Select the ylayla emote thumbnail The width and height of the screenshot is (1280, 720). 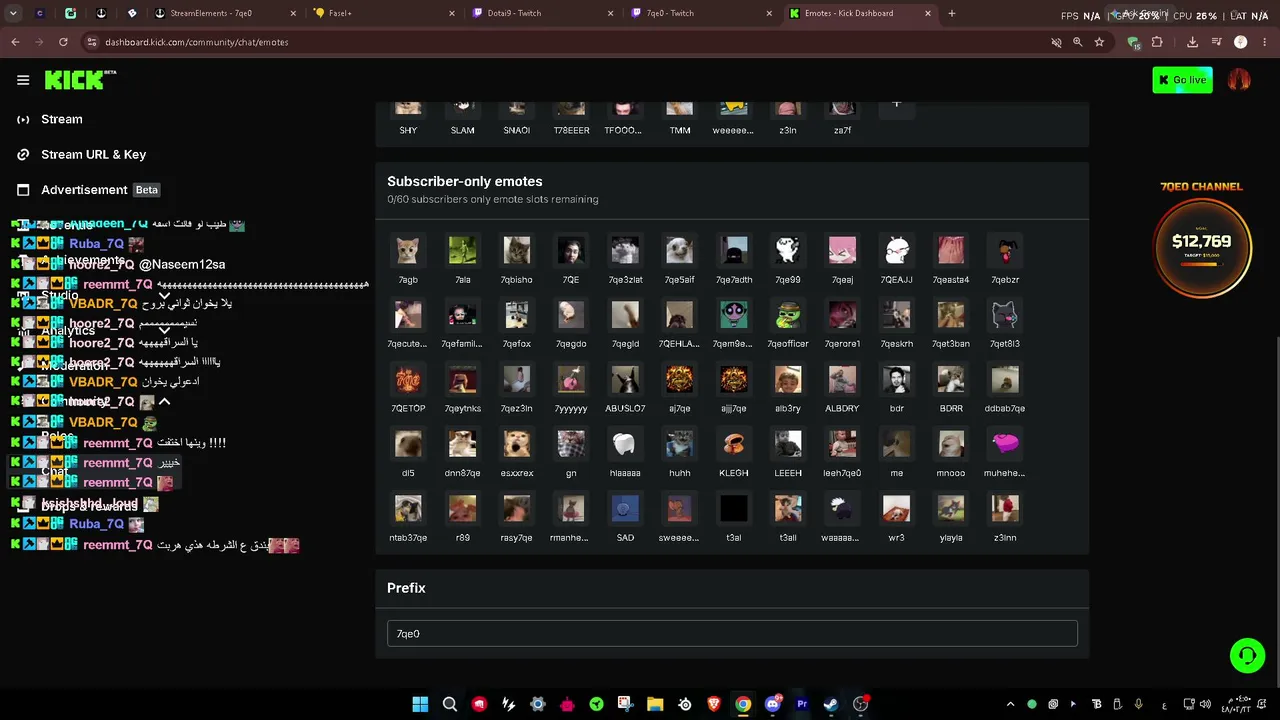(x=951, y=509)
